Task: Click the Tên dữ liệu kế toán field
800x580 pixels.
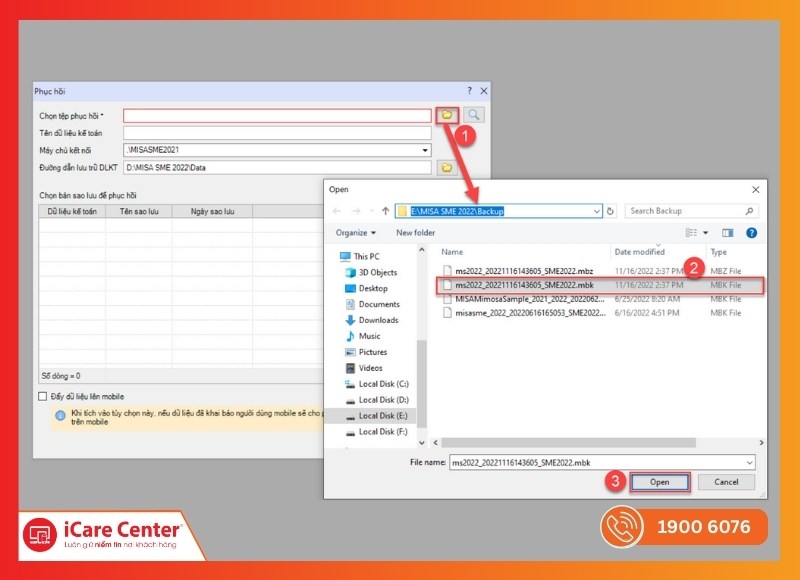Action: click(278, 133)
